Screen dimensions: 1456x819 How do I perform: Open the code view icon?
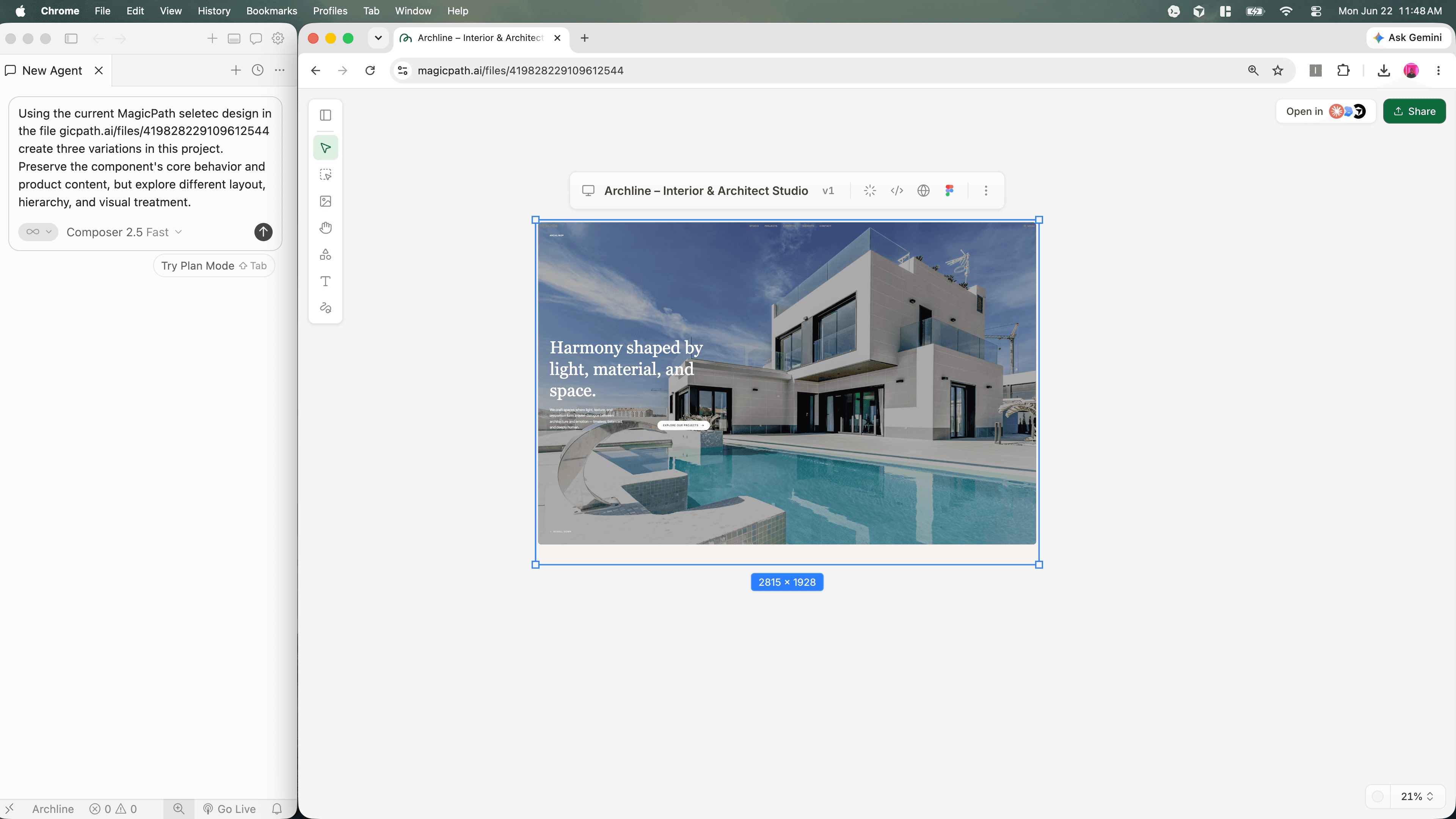point(897,191)
